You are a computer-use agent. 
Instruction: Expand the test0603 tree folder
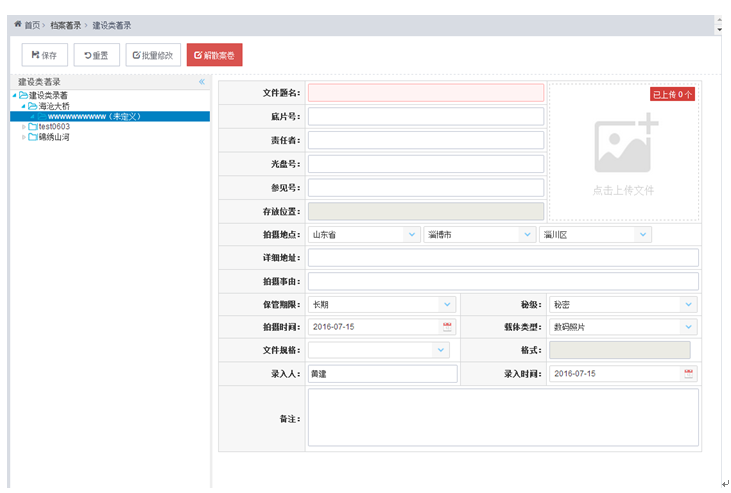click(24, 126)
